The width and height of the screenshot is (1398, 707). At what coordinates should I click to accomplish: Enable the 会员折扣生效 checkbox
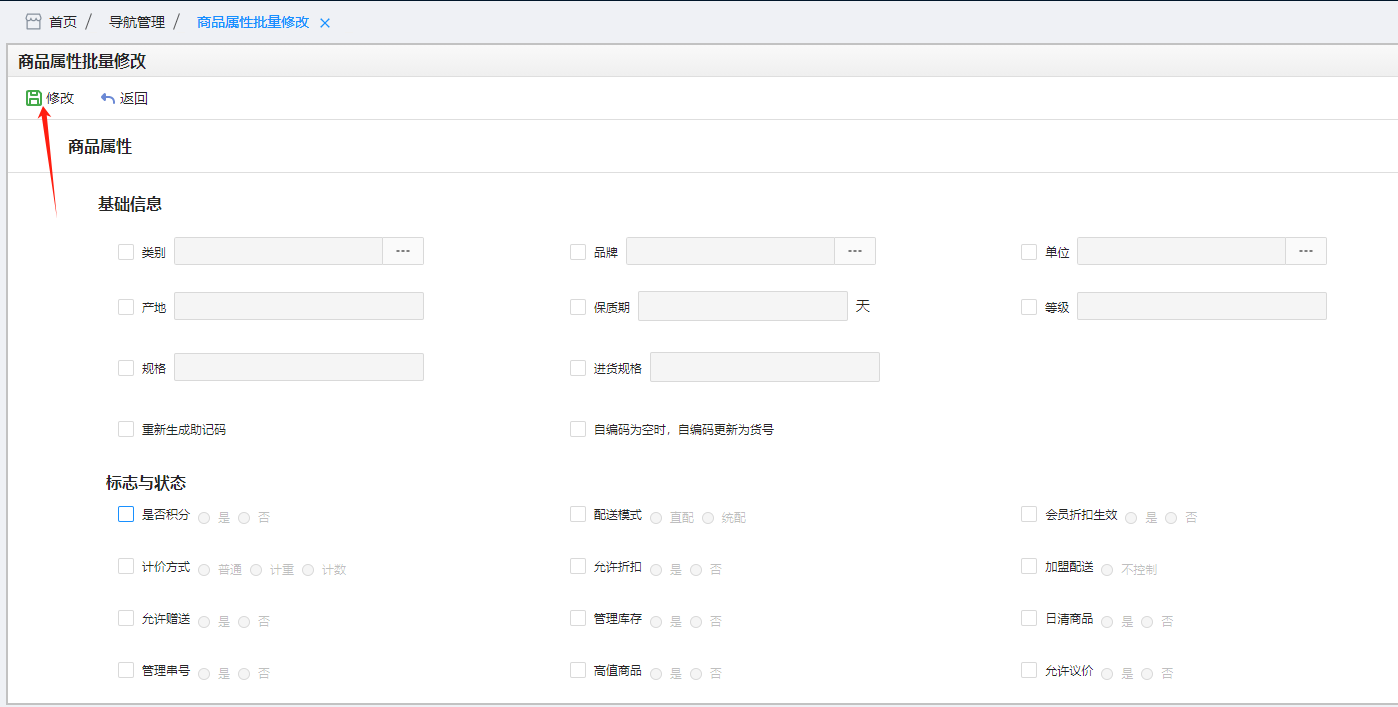(x=1029, y=514)
